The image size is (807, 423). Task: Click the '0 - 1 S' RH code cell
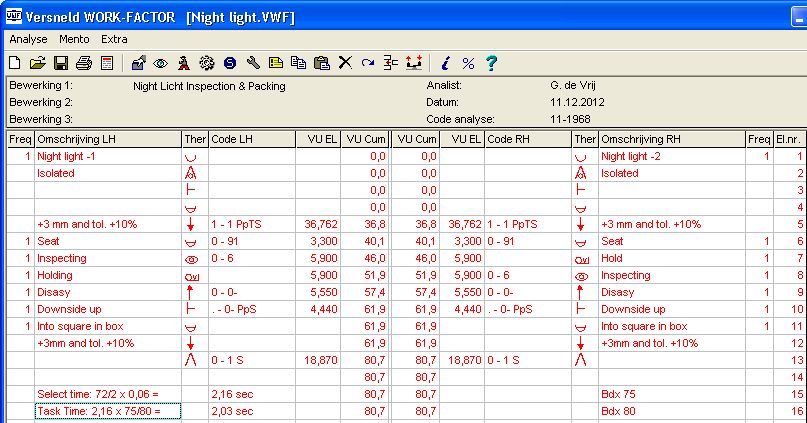pyautogui.click(x=528, y=360)
